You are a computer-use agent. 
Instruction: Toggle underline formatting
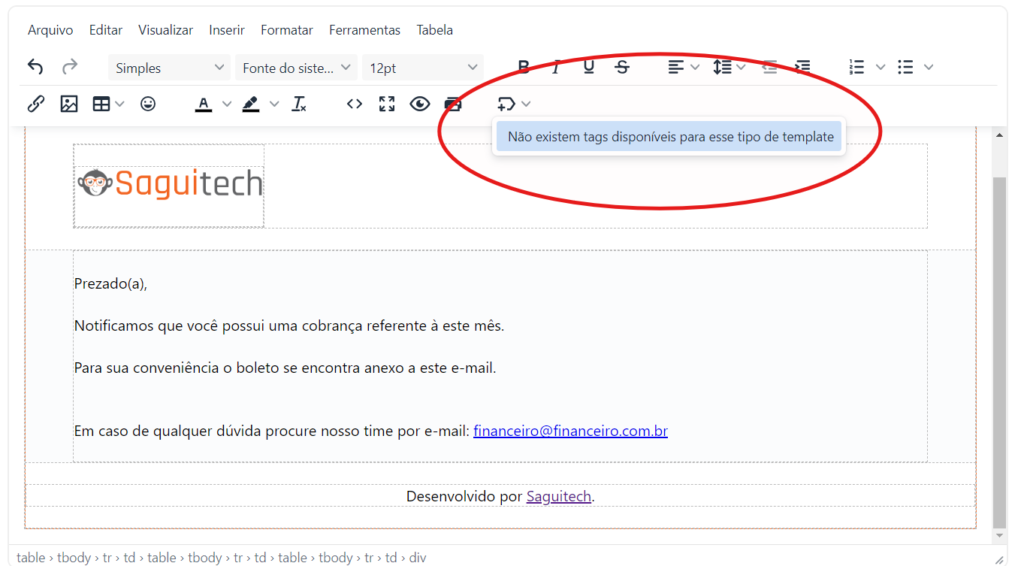click(x=589, y=67)
